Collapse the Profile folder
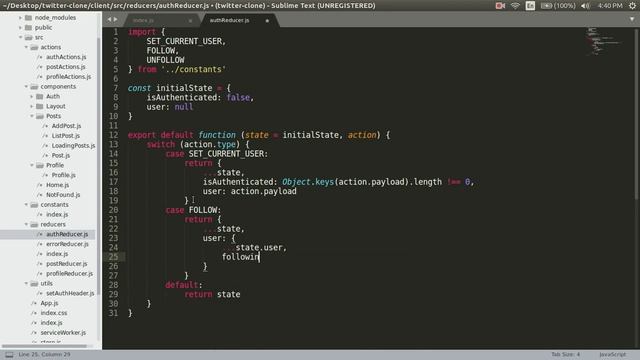 pos(32,165)
